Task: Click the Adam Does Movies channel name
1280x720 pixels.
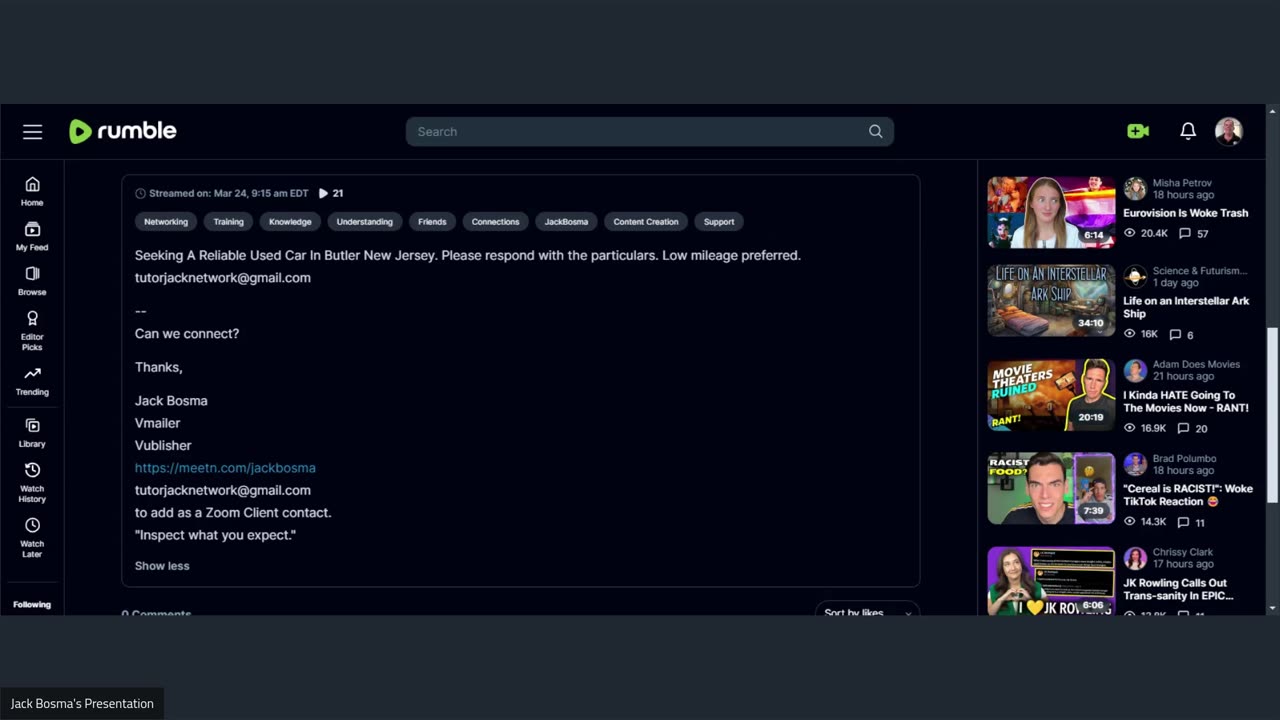Action: pos(1196,364)
